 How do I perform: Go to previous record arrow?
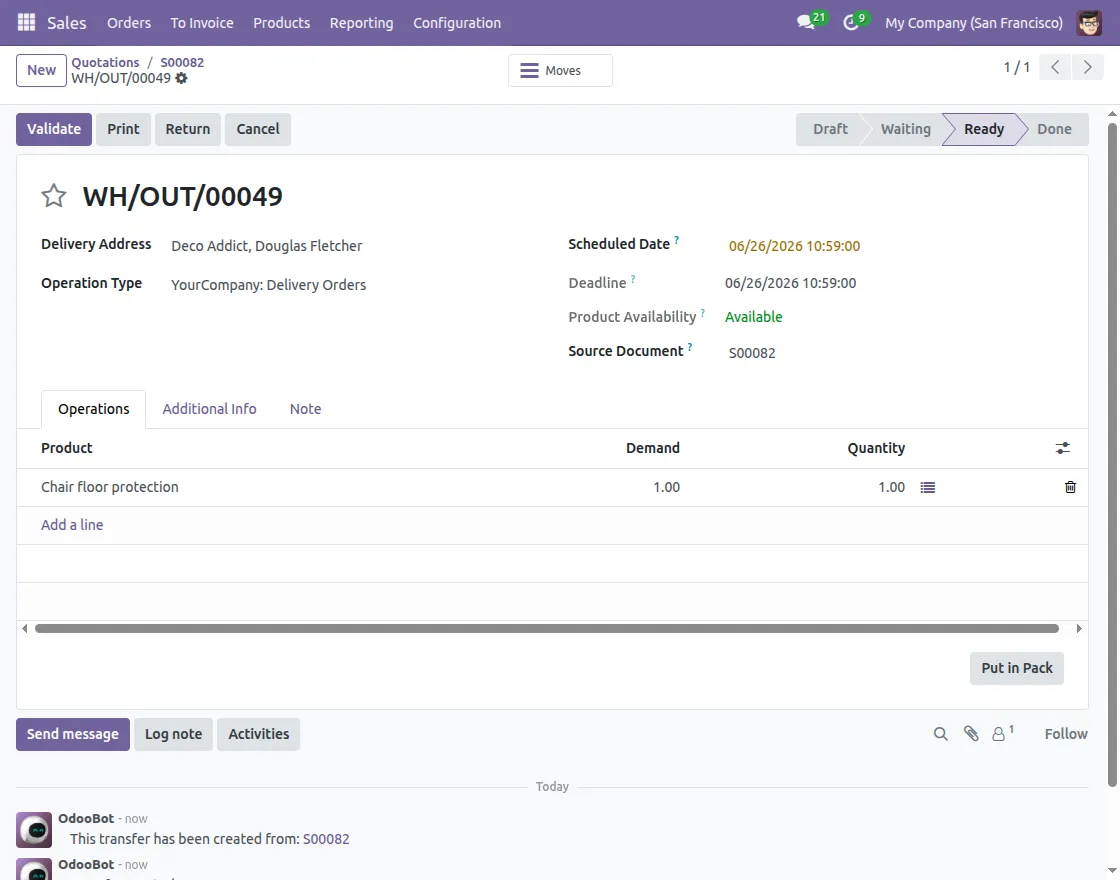(x=1055, y=68)
